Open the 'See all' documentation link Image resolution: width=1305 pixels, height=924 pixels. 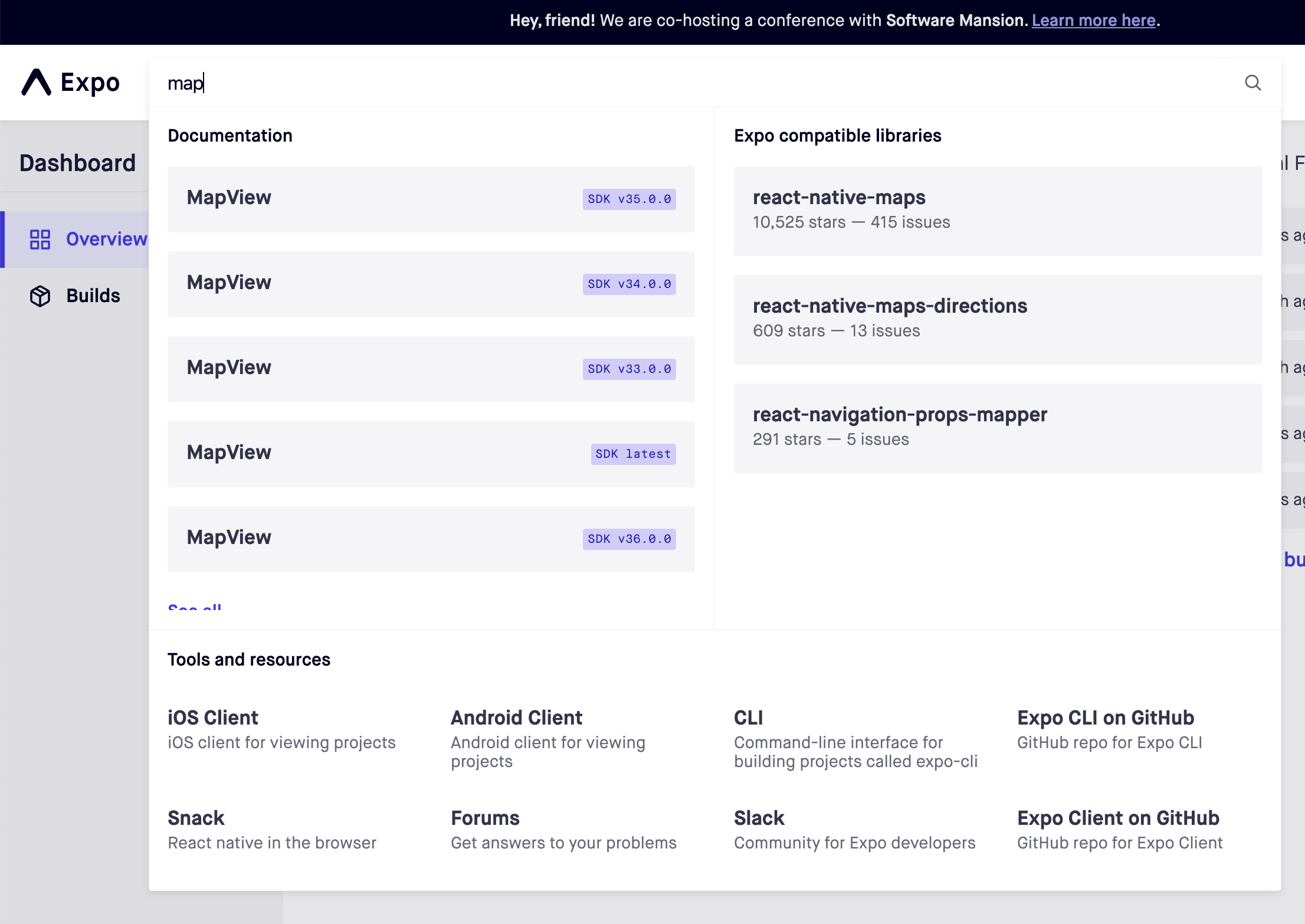195,608
